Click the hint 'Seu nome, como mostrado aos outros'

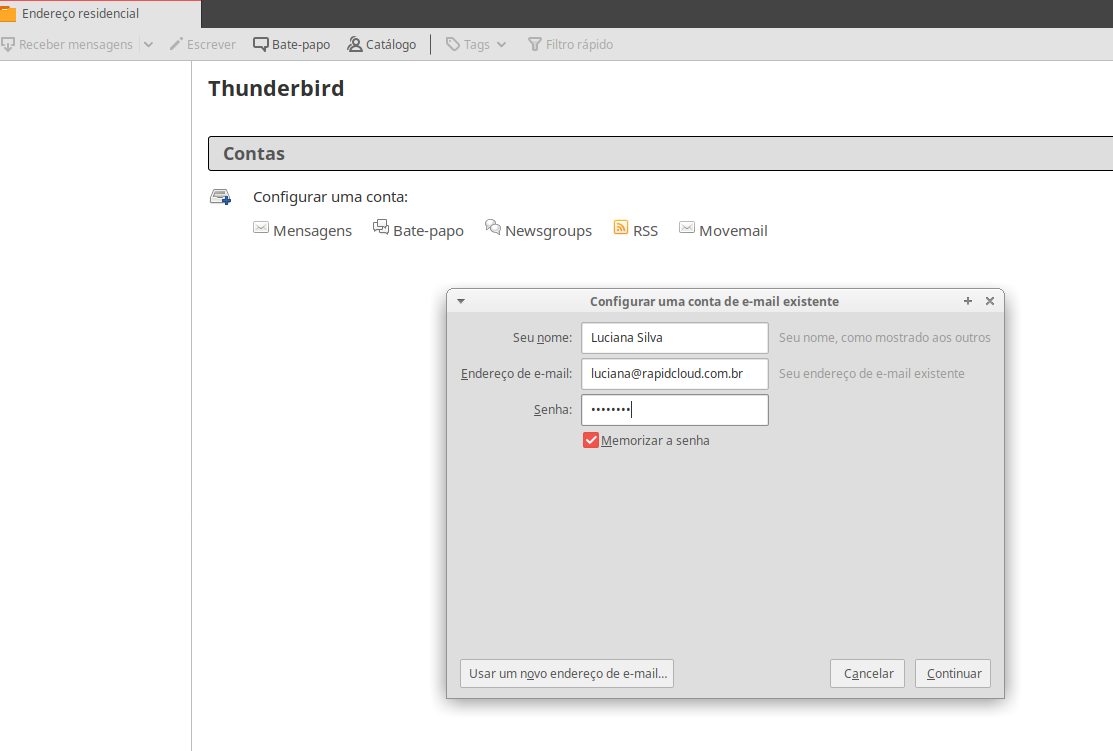click(x=884, y=338)
